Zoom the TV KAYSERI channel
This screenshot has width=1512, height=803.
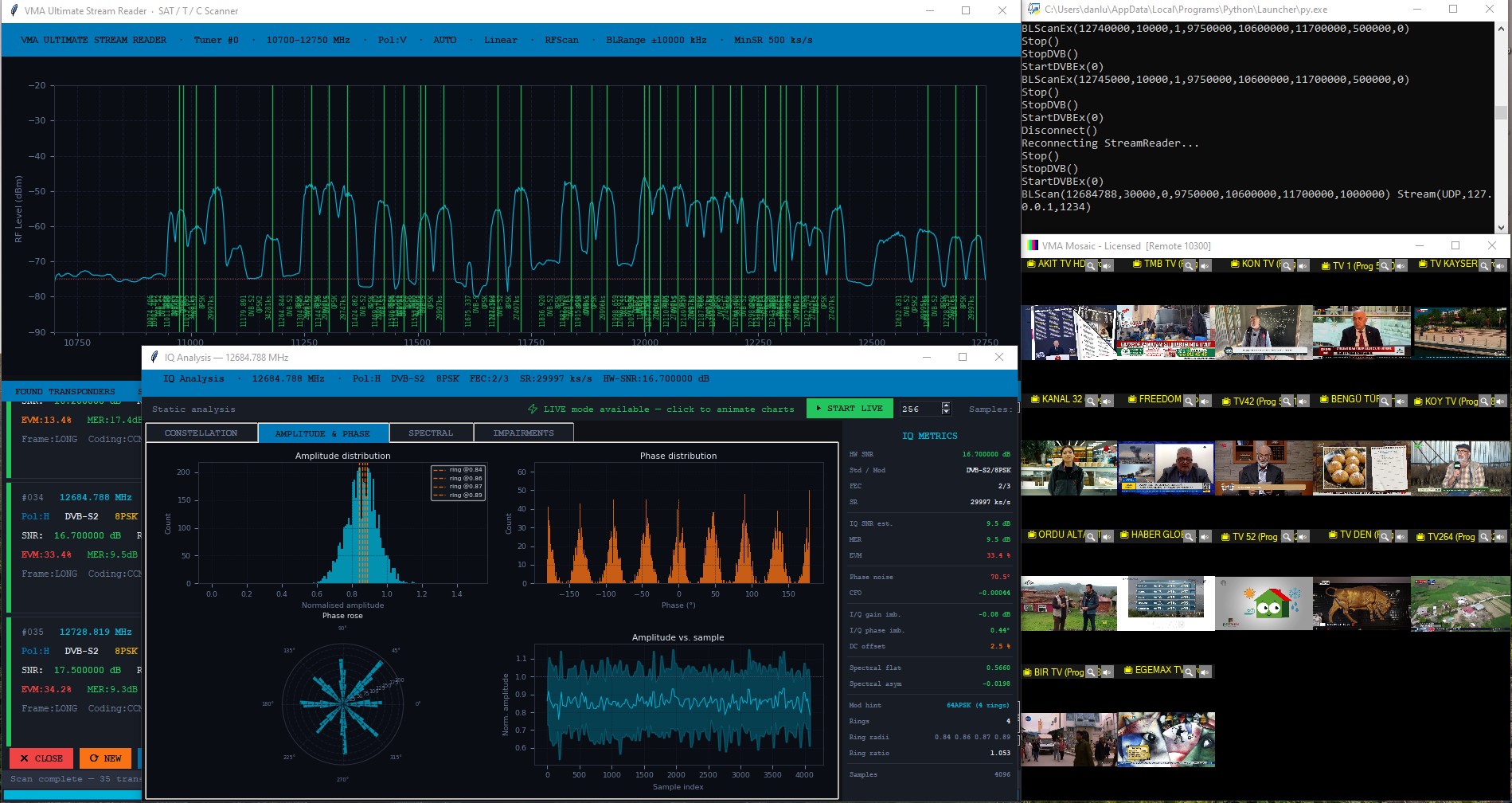click(1484, 265)
